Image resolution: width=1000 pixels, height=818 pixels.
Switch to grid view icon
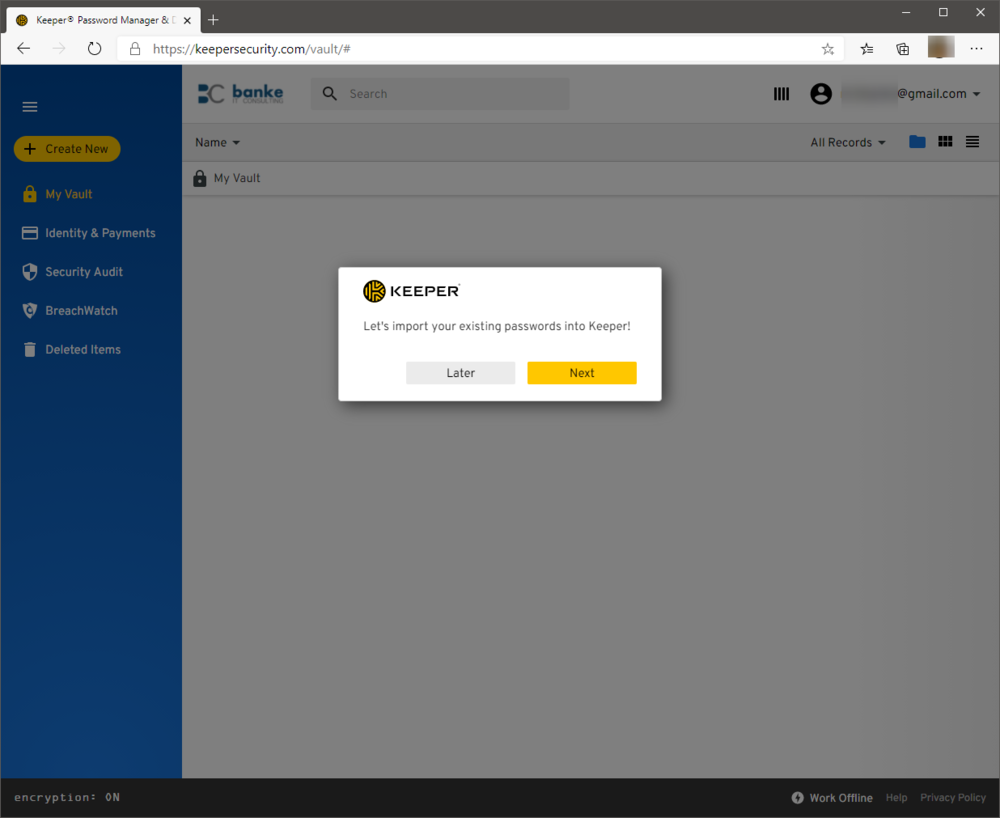click(x=945, y=142)
